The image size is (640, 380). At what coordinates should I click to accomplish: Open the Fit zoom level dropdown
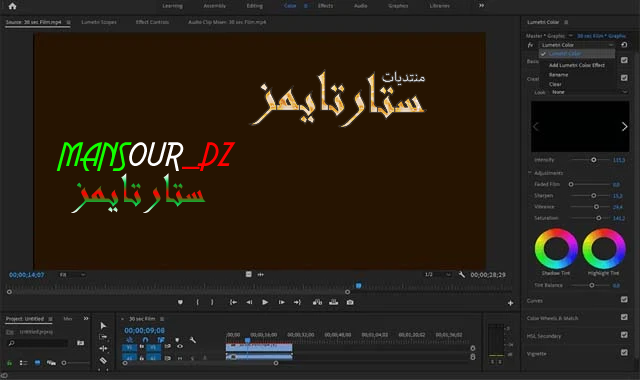pos(73,275)
